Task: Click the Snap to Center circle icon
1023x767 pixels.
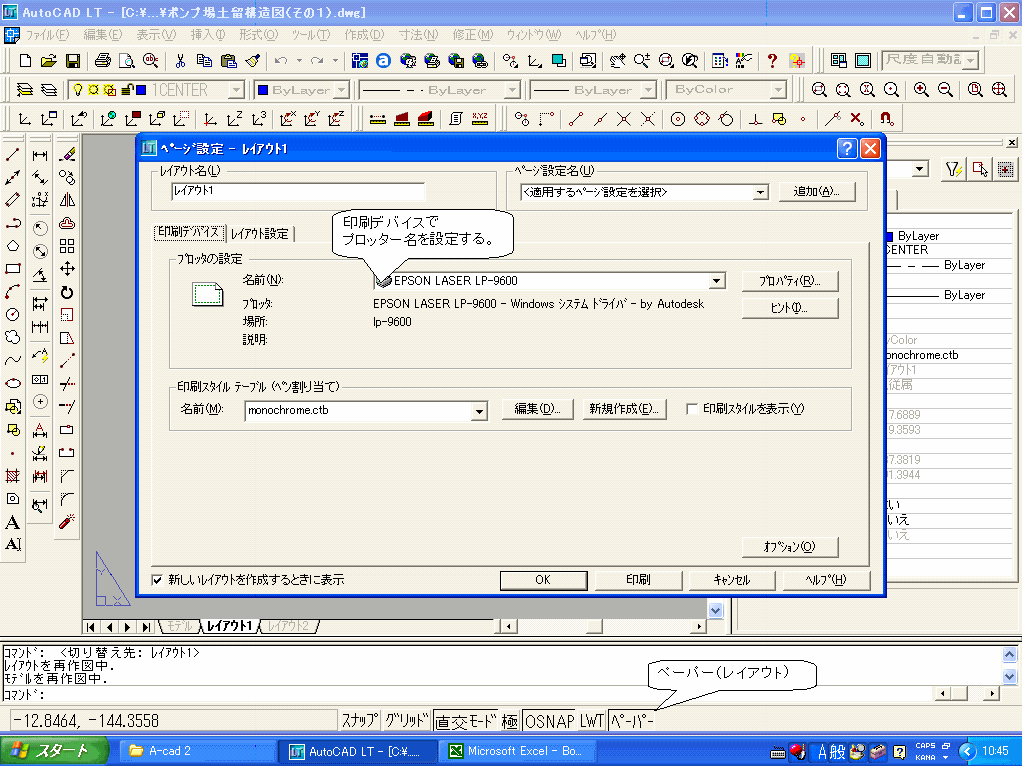Action: pyautogui.click(x=678, y=119)
